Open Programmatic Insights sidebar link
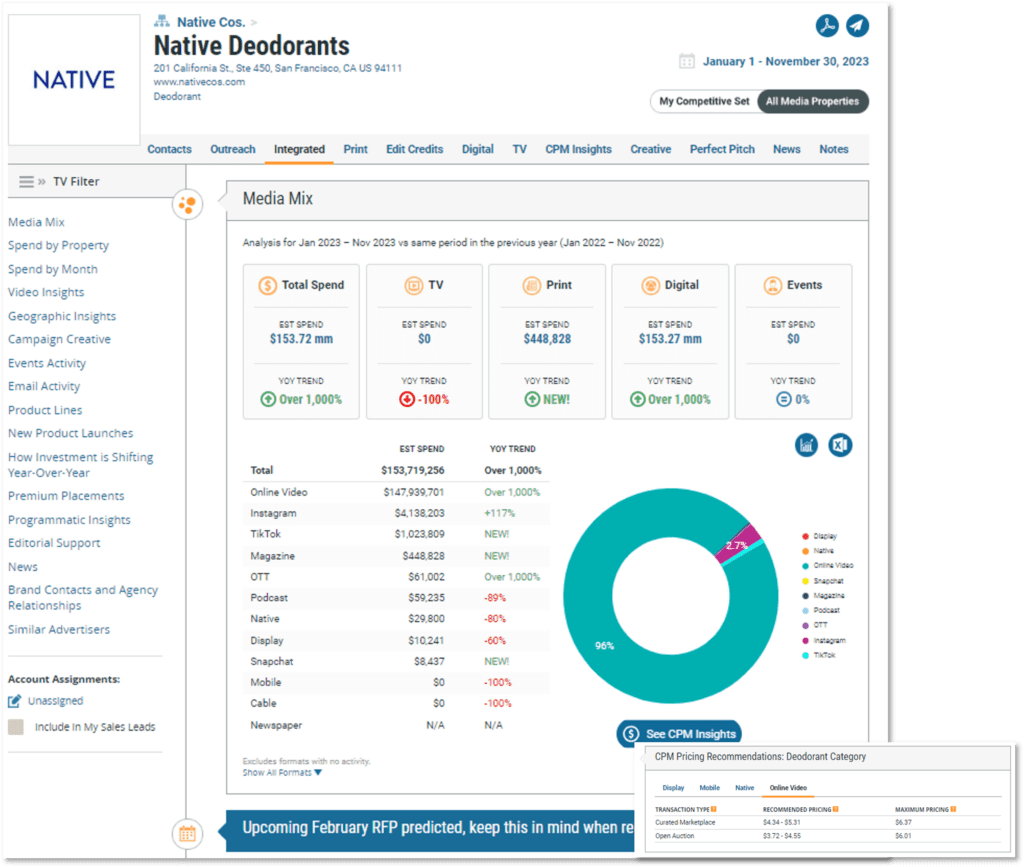1024x867 pixels. click(69, 520)
